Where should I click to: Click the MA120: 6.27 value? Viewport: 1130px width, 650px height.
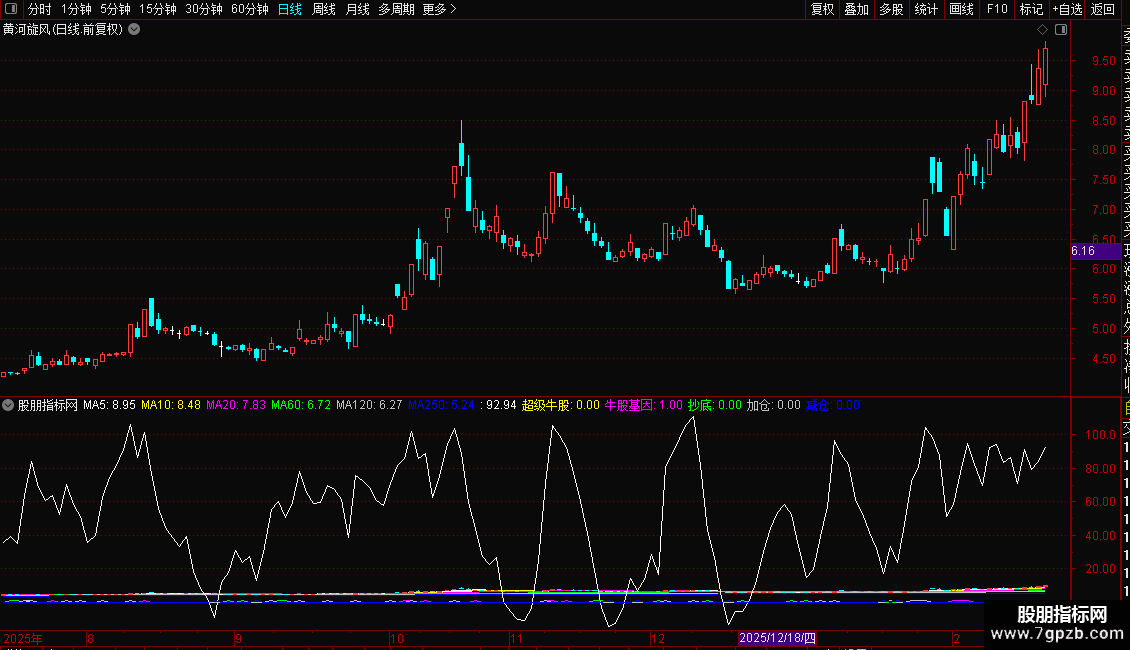point(369,405)
